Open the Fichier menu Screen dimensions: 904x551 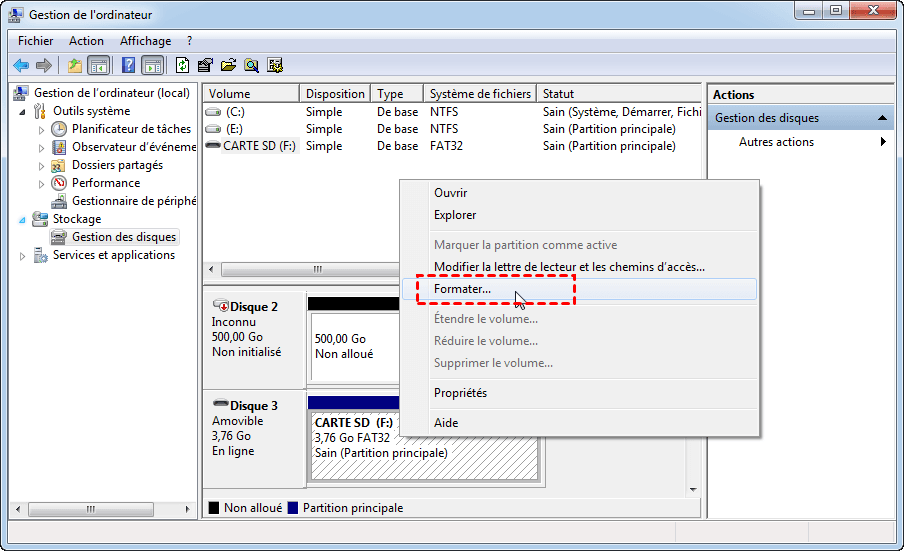(x=35, y=41)
